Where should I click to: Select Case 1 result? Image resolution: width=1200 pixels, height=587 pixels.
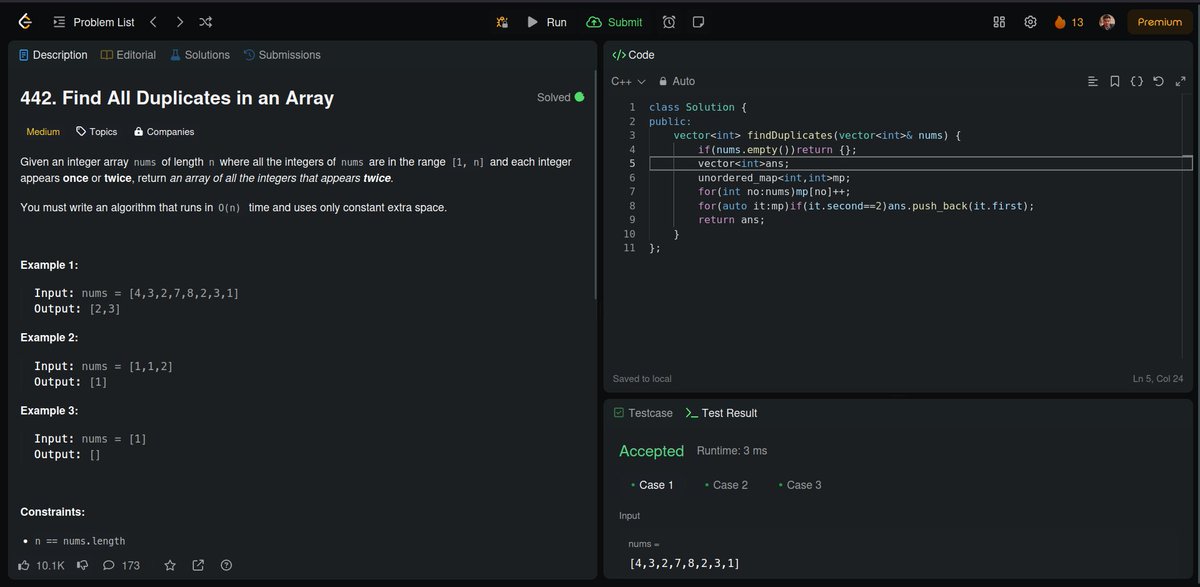point(652,485)
